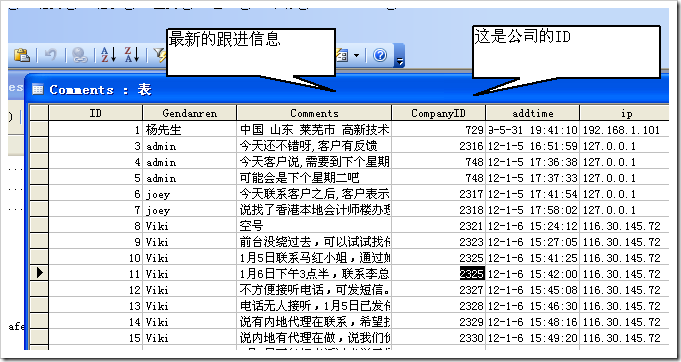Image resolution: width=681 pixels, height=362 pixels.
Task: Click comment starting 今天客户说,需要到下个星期
Action: [x=314, y=162]
